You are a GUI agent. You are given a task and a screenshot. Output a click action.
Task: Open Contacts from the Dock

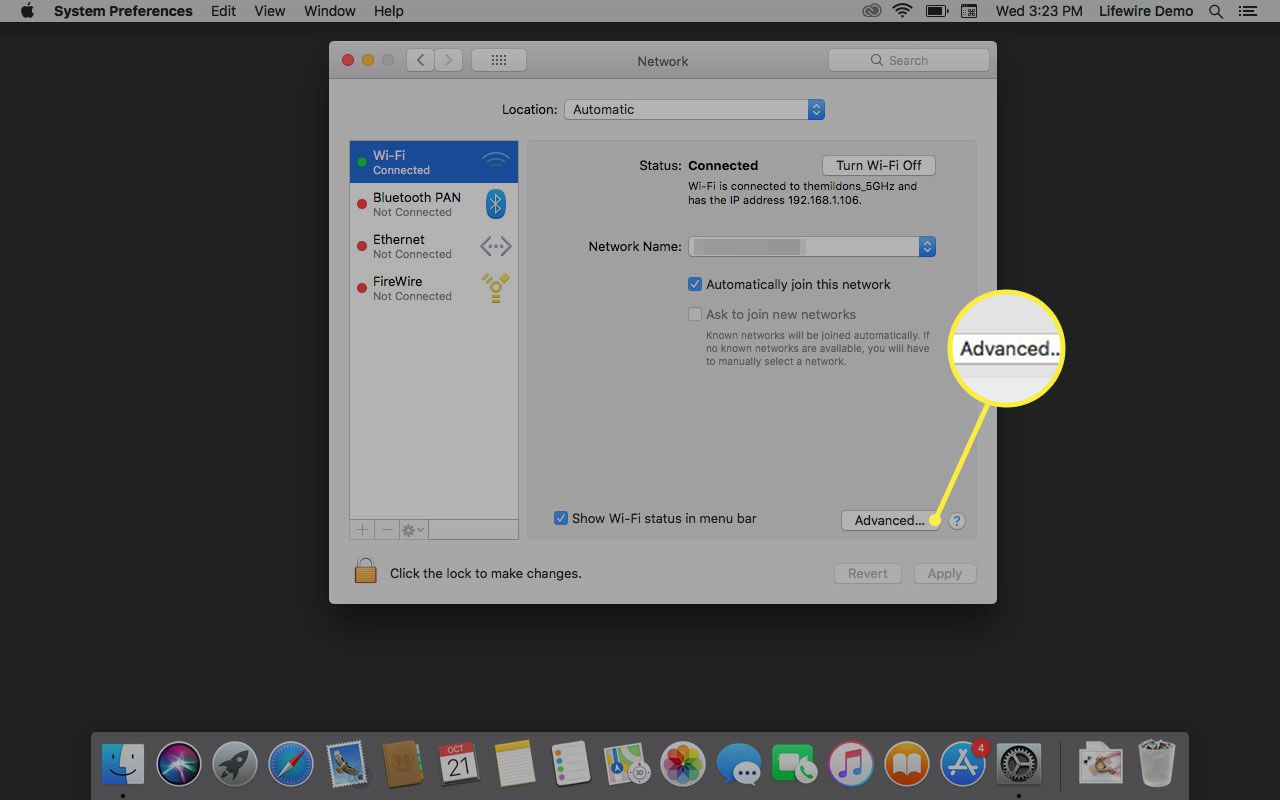pyautogui.click(x=403, y=765)
